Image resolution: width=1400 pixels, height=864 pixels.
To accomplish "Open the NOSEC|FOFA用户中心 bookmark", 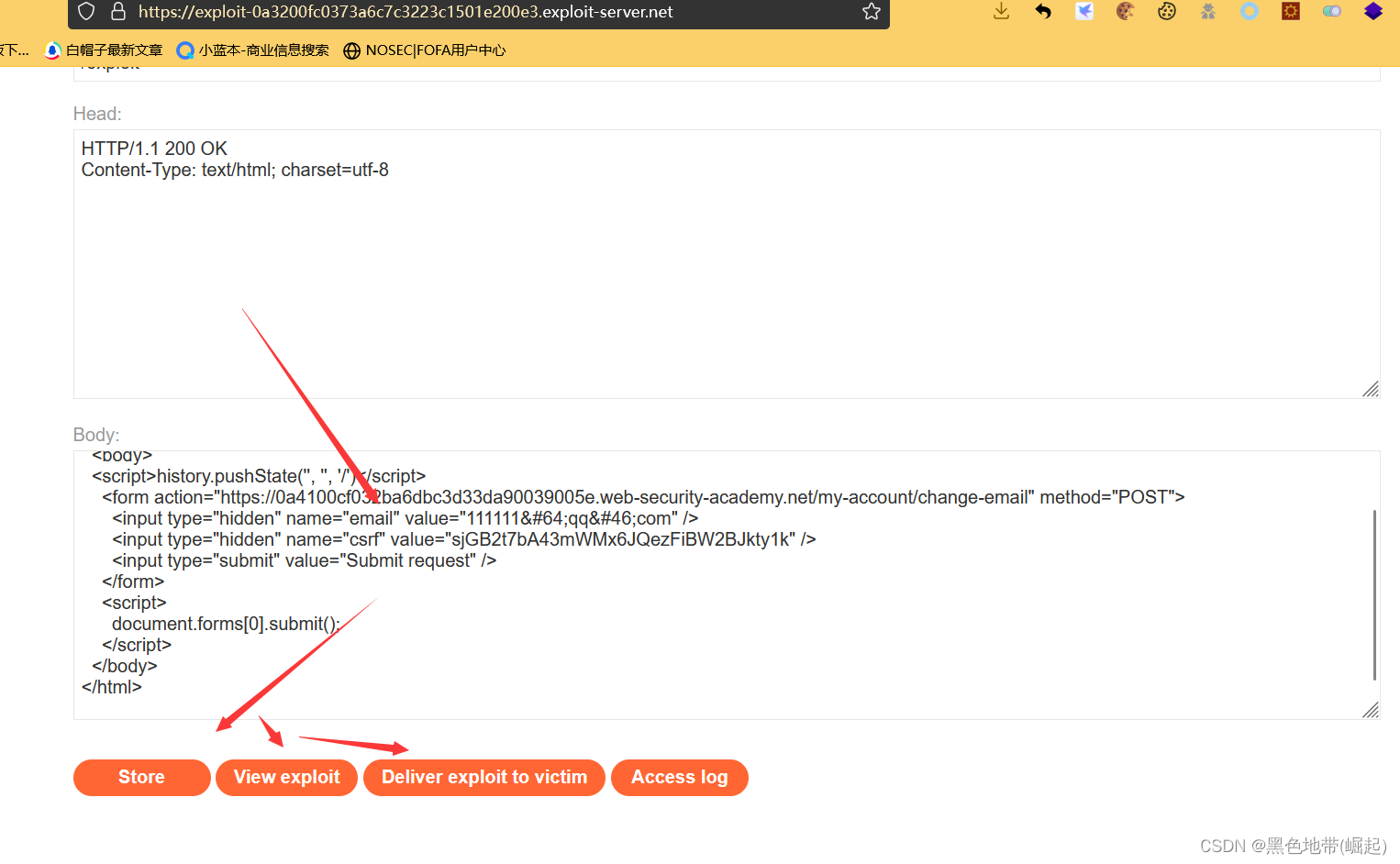I will (425, 50).
